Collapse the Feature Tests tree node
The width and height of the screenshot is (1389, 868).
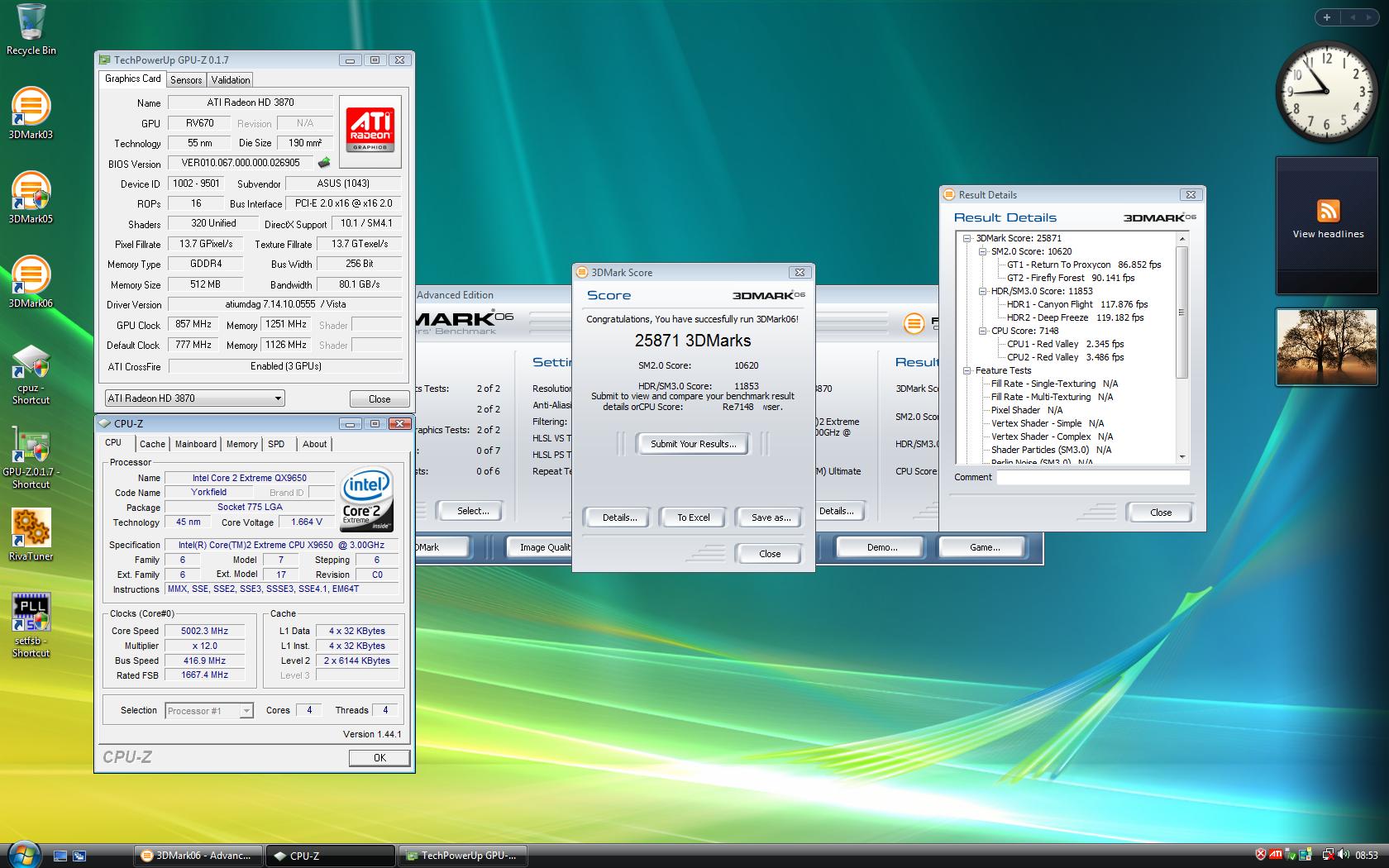click(967, 370)
